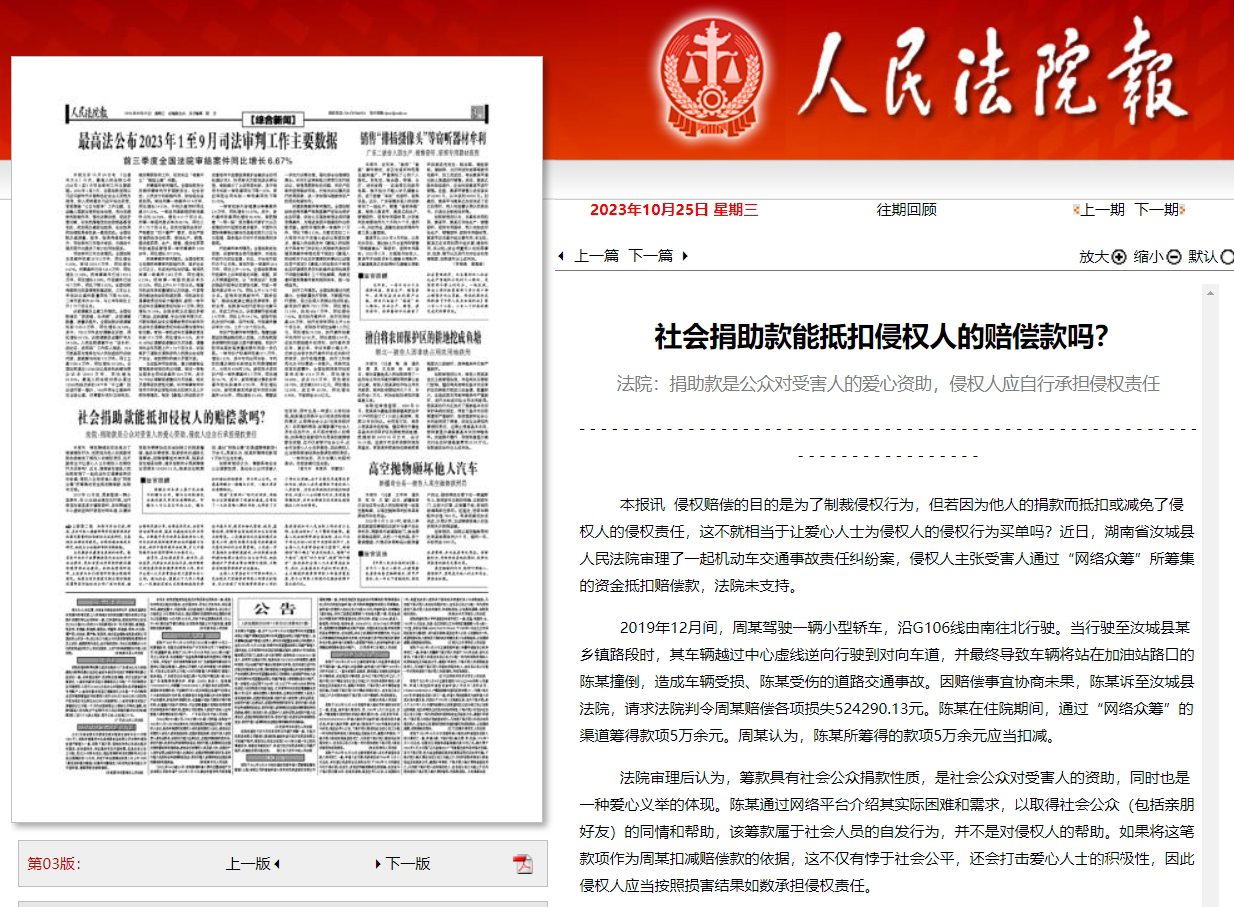Open the PDF download icon for page 03
This screenshot has width=1234, height=907.
523,864
